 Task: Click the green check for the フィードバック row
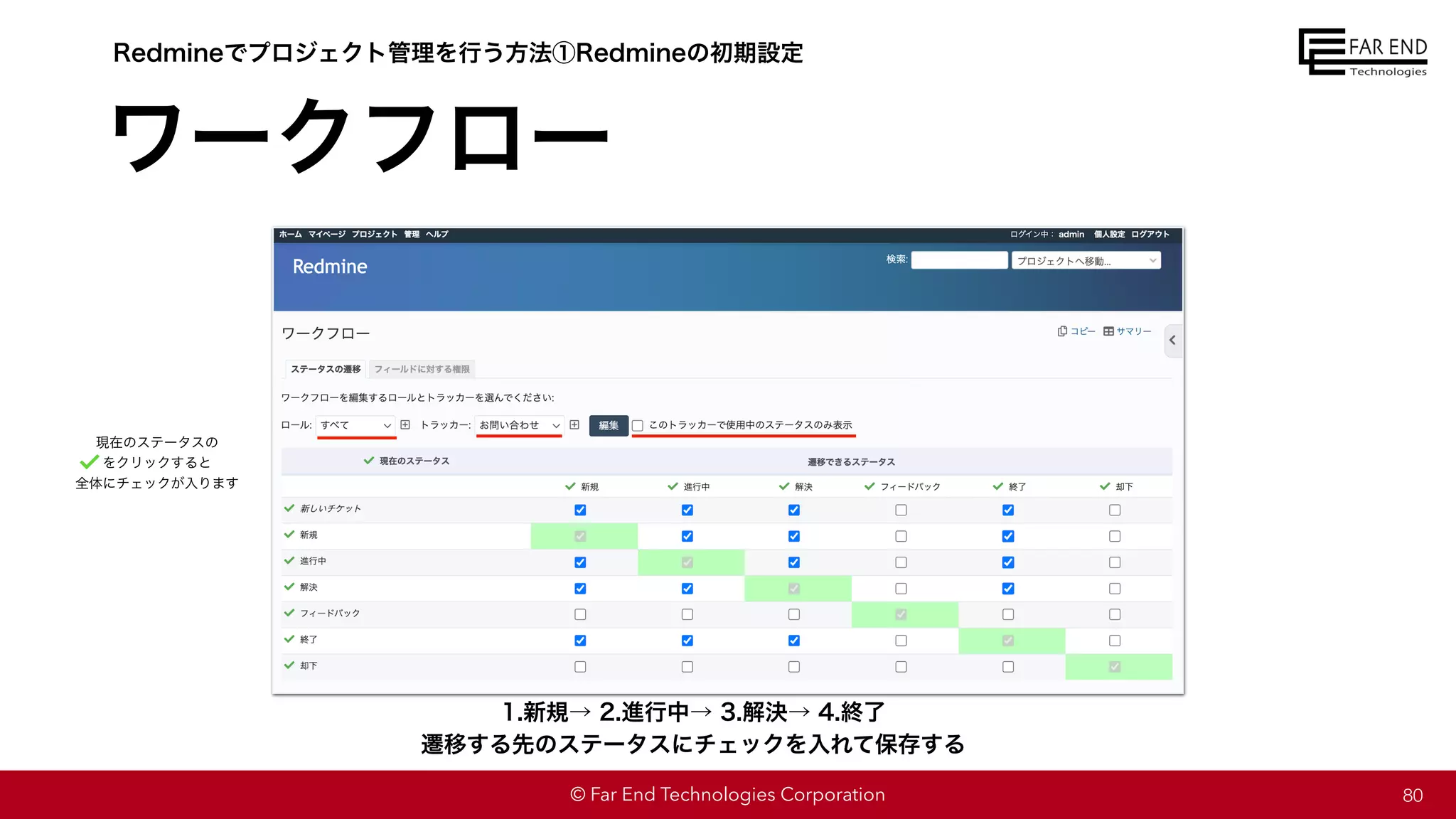289,612
